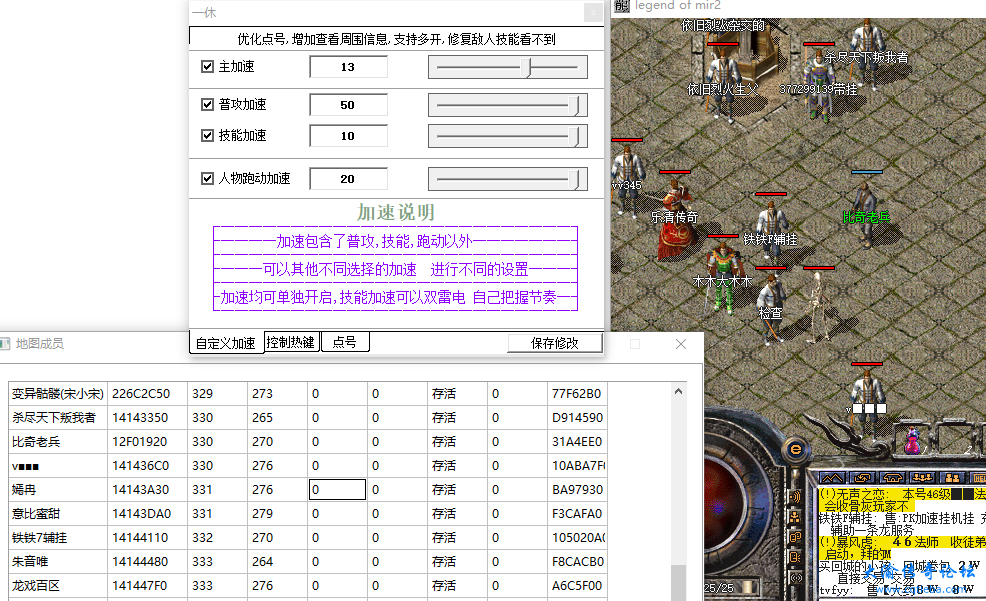Image resolution: width=986 pixels, height=601 pixels.
Task: Click the 普攻加速 slider handle
Action: (x=575, y=105)
